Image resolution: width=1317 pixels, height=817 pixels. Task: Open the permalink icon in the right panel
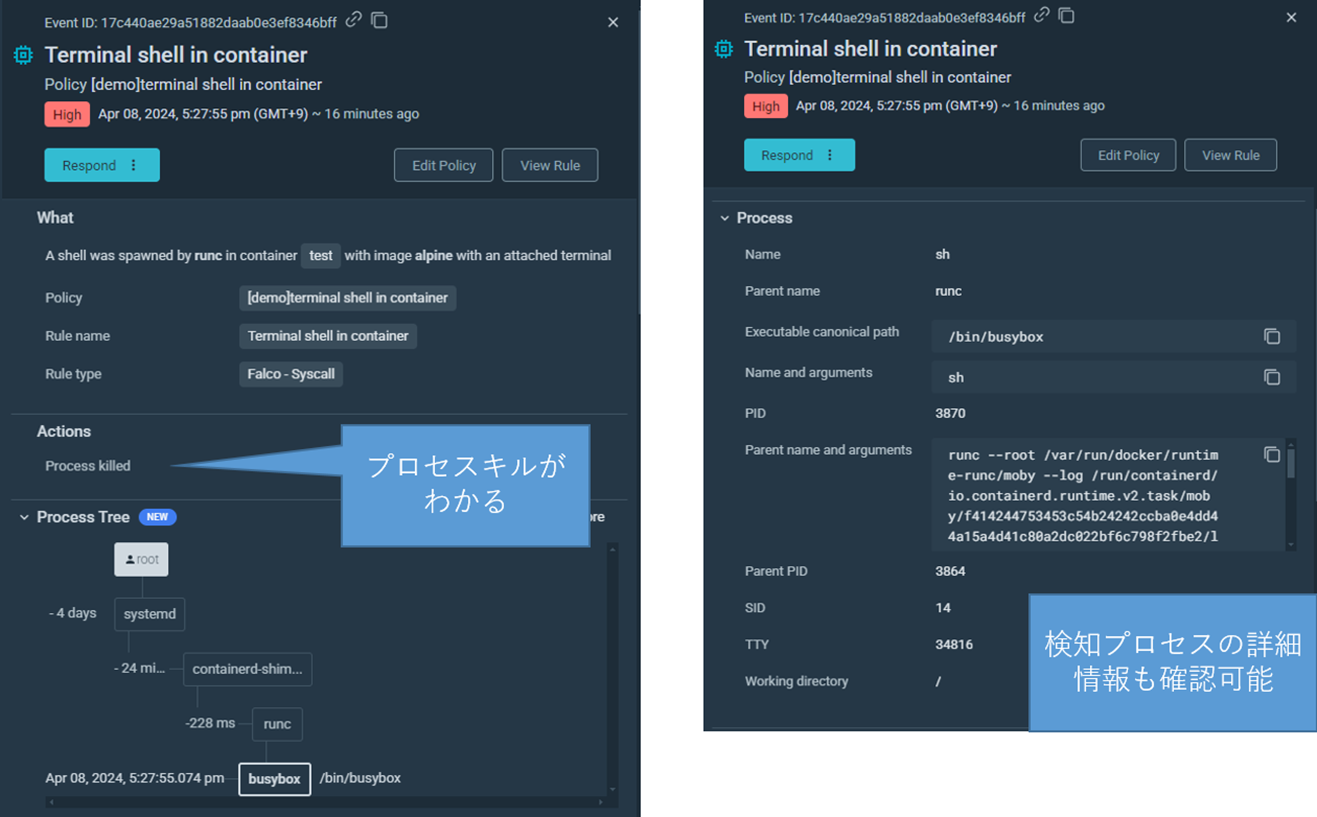click(x=1041, y=14)
